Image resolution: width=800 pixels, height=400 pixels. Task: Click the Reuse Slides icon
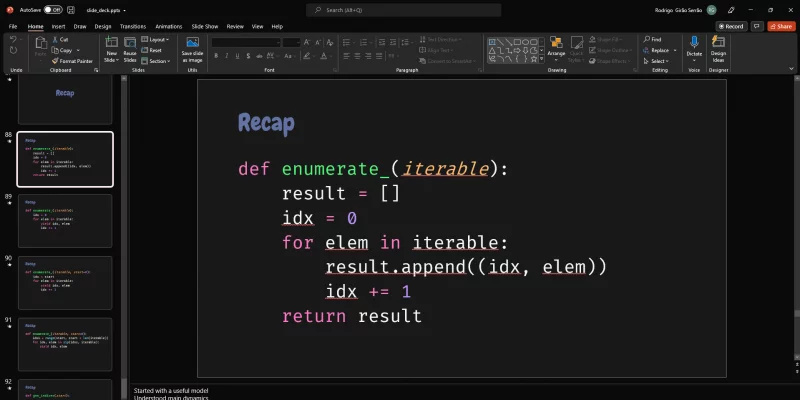tap(130, 43)
